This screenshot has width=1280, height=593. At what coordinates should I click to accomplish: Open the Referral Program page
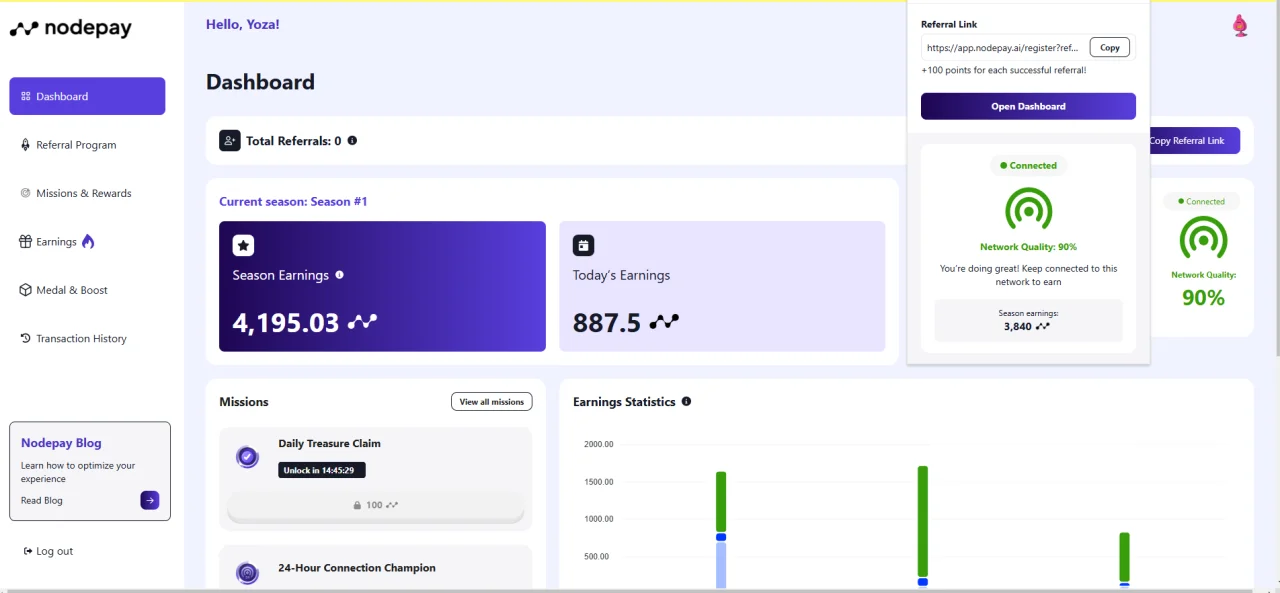pyautogui.click(x=76, y=145)
